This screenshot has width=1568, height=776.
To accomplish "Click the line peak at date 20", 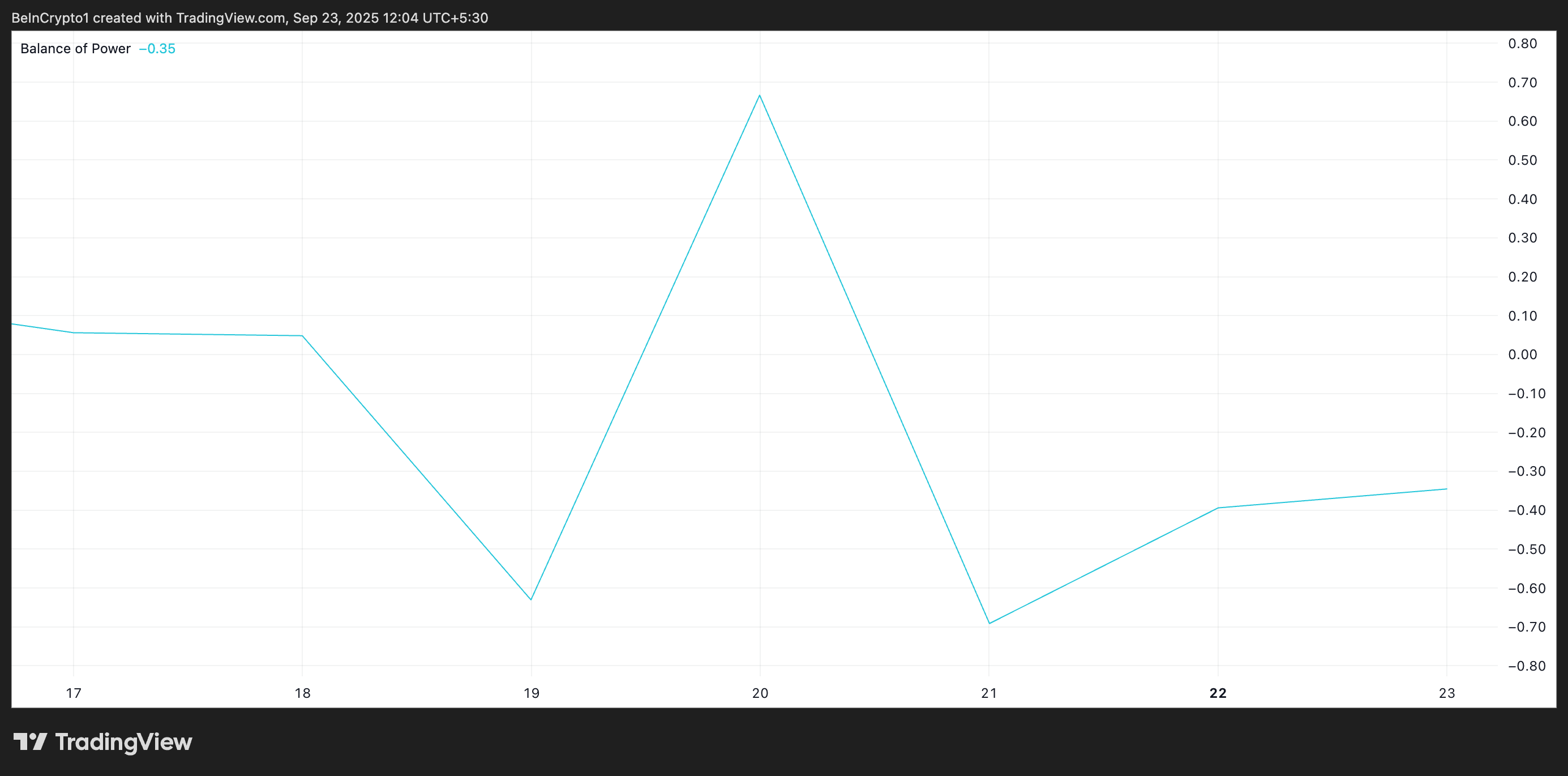I will 760,96.
